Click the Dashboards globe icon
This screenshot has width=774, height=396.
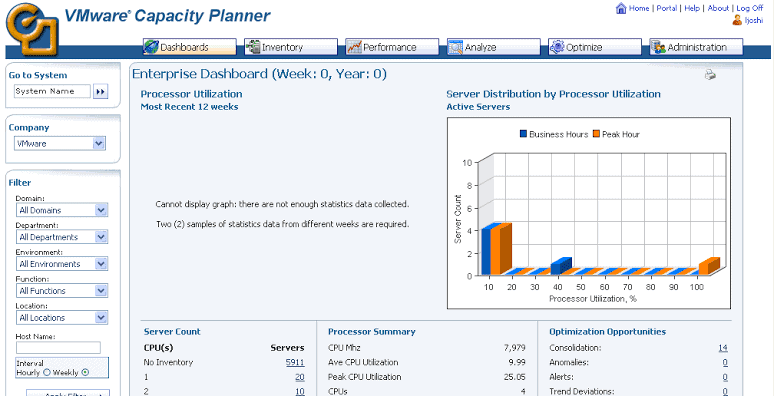[x=152, y=47]
